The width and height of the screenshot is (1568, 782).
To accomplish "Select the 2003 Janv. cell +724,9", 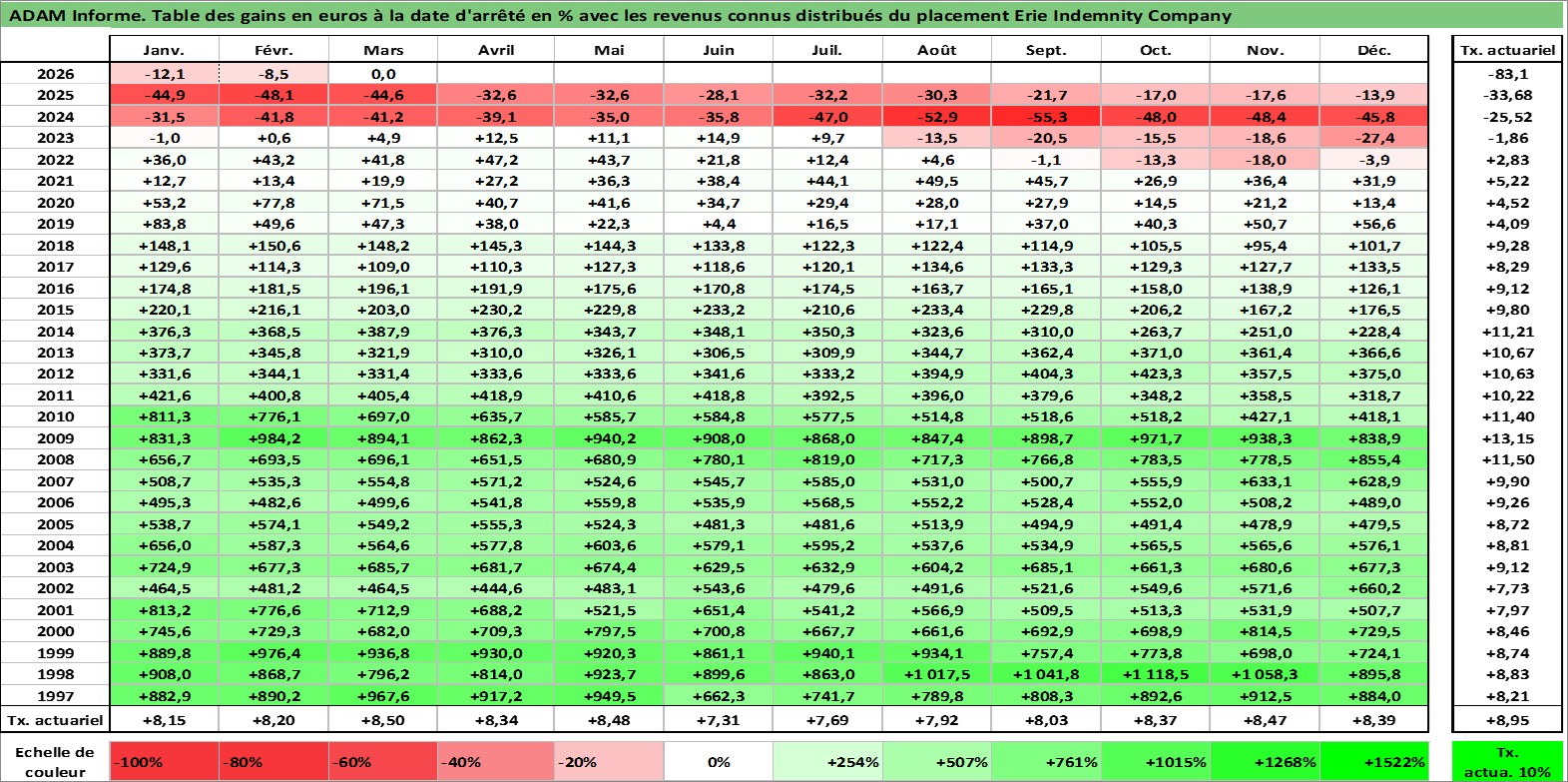I will pos(165,567).
